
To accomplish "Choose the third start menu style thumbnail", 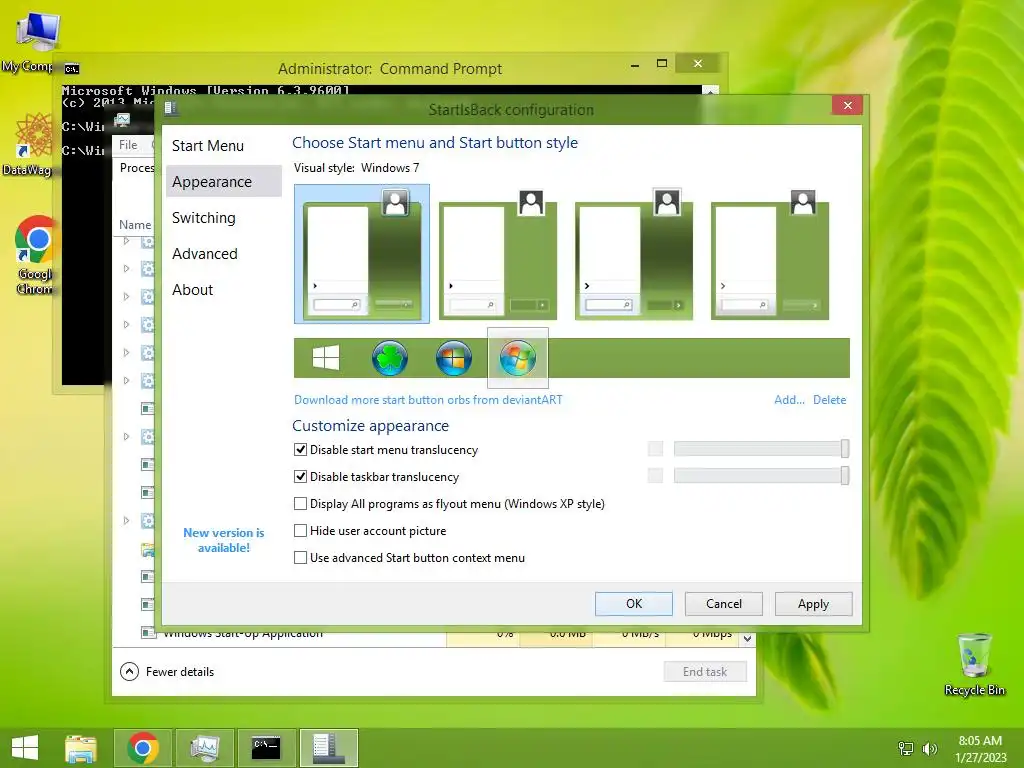I will point(633,253).
